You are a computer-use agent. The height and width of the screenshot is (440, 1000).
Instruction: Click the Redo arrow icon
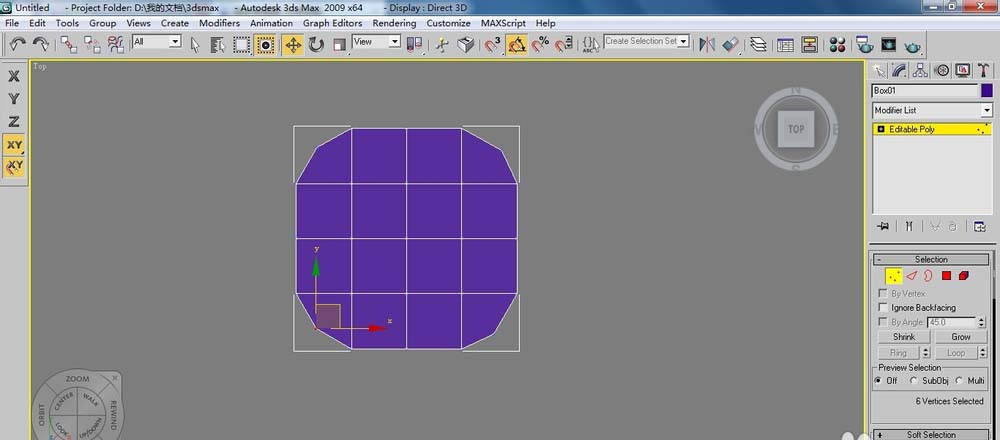pos(41,44)
